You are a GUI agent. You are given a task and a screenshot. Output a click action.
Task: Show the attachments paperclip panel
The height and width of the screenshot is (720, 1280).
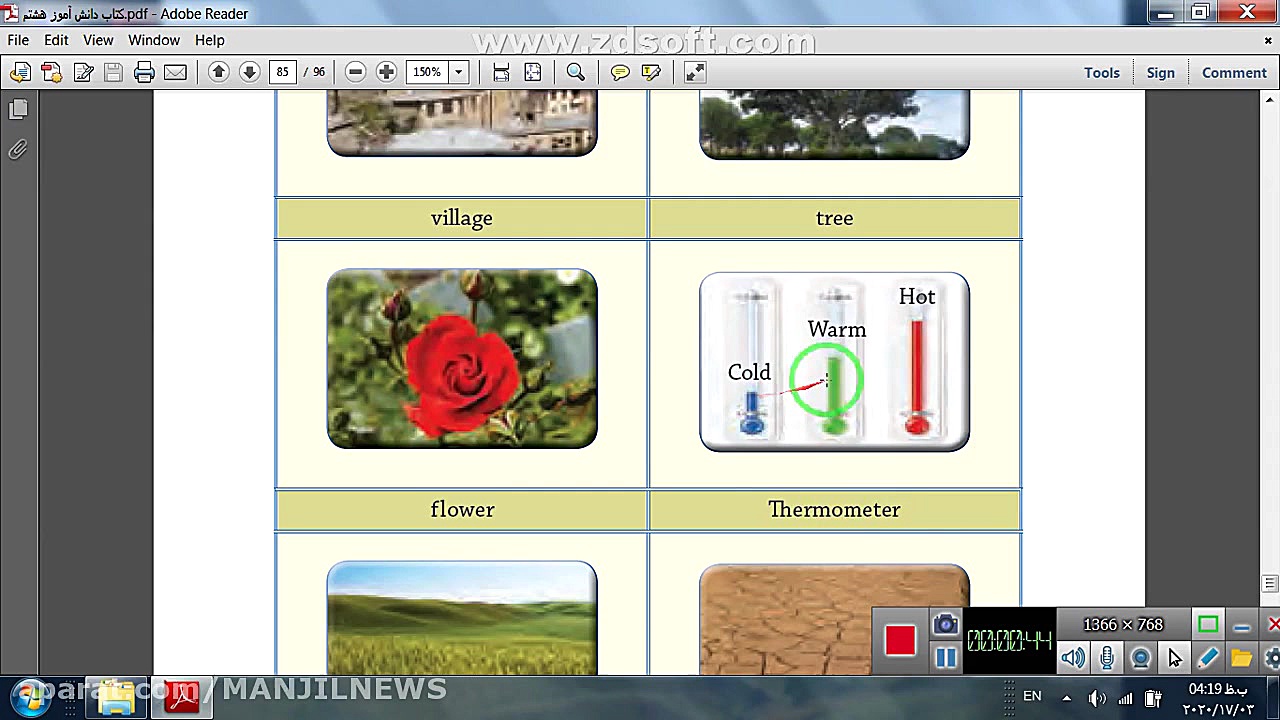point(18,149)
